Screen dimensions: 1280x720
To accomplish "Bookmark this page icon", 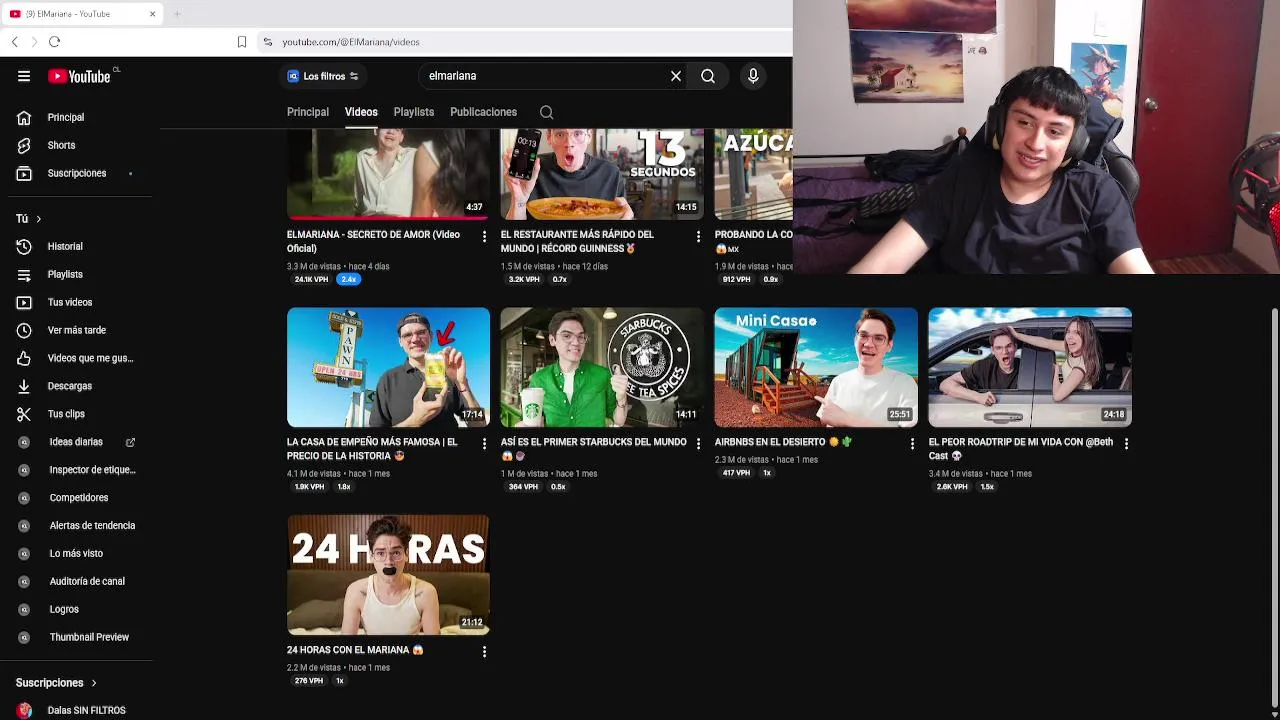I will click(242, 42).
